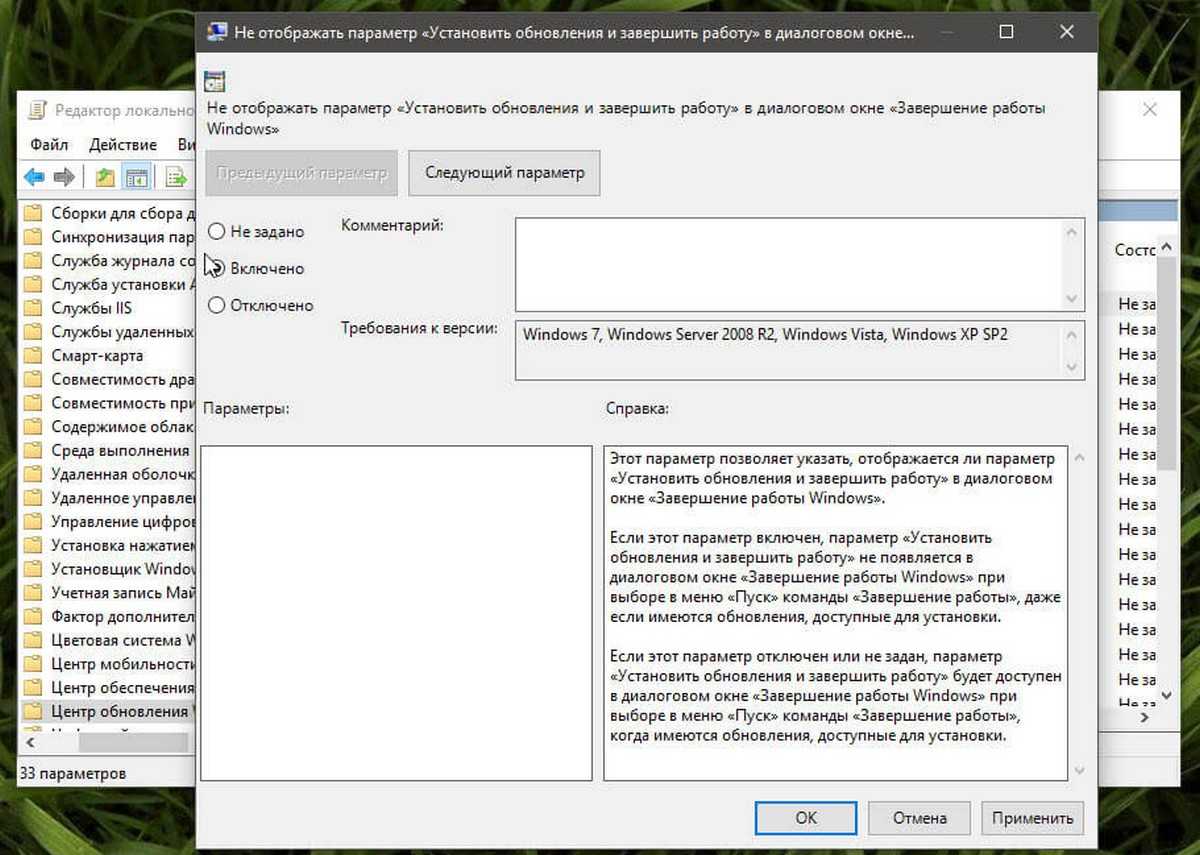Open the Действие menu
1200x855 pixels.
tap(123, 144)
